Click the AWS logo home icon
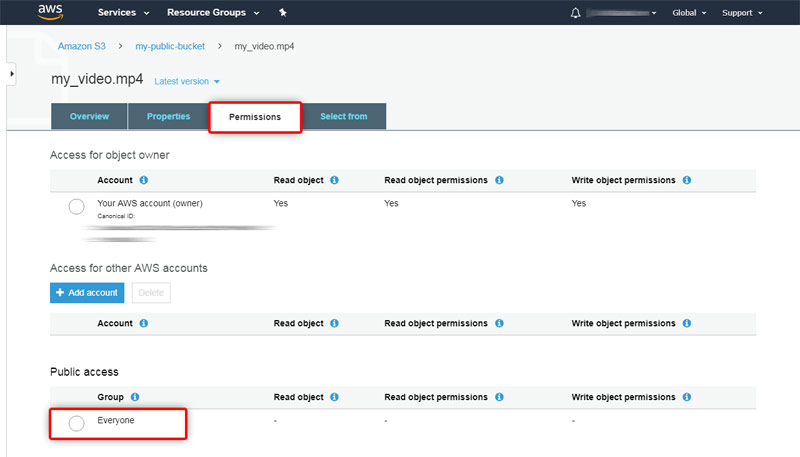The height and width of the screenshot is (457, 800). pos(50,12)
